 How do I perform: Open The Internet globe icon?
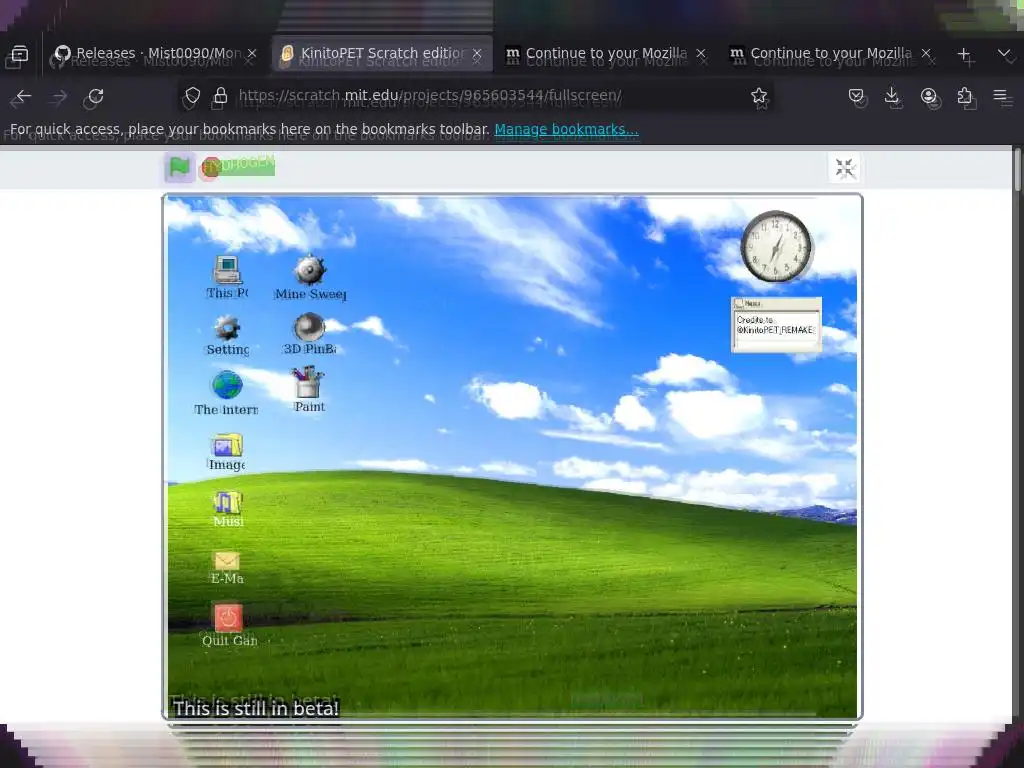(x=226, y=393)
